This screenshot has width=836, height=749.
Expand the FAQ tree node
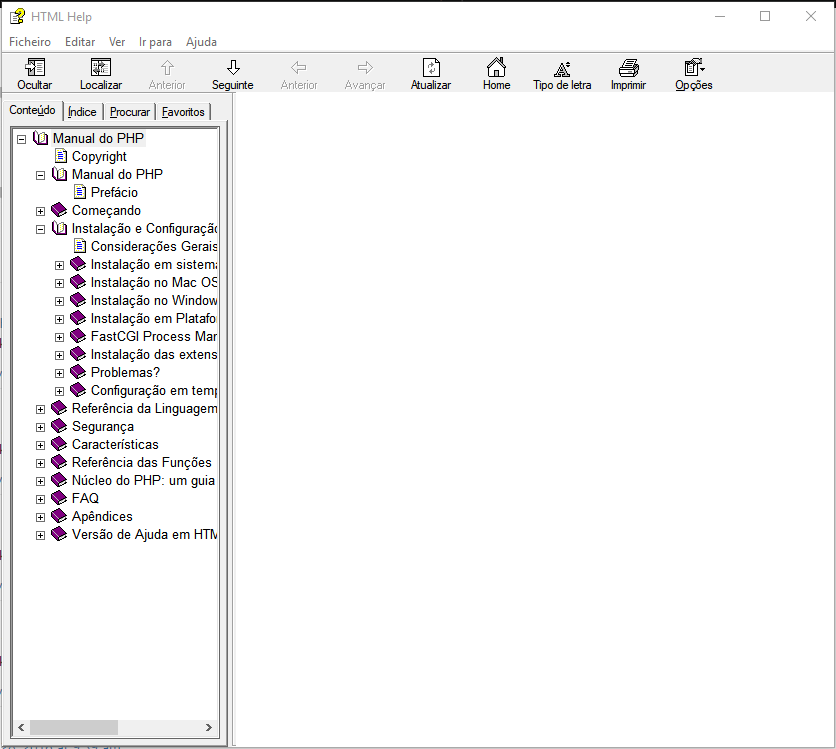point(41,499)
